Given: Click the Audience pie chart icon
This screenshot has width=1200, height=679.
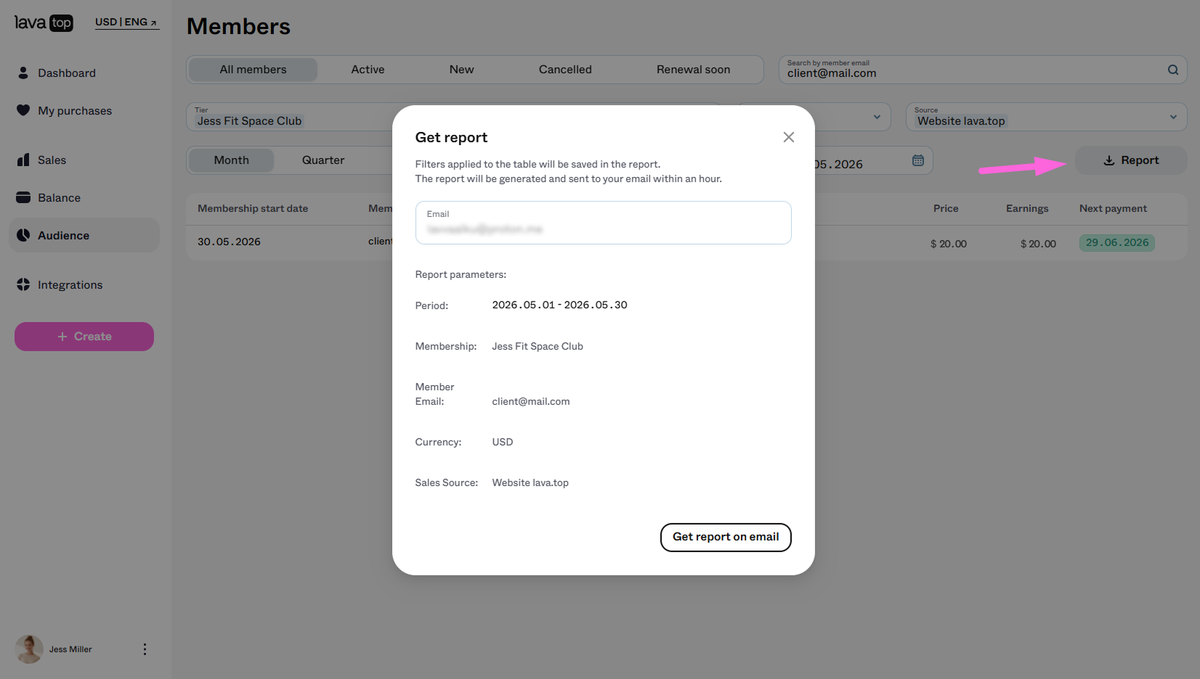Looking at the screenshot, I should [23, 236].
